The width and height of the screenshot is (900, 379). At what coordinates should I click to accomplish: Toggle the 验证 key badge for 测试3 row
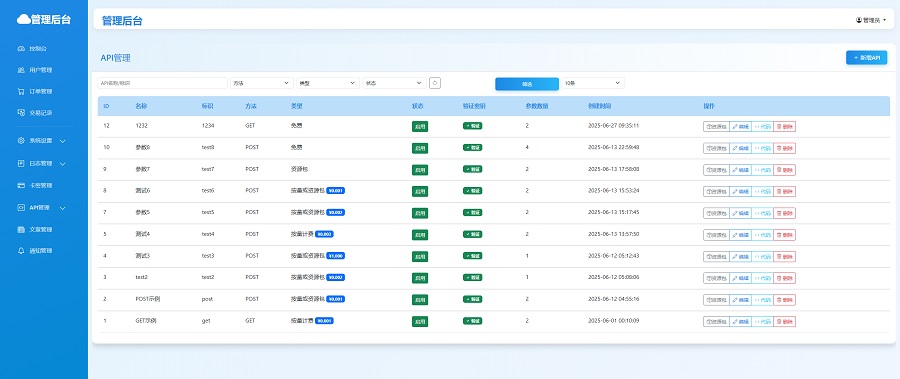[472, 256]
